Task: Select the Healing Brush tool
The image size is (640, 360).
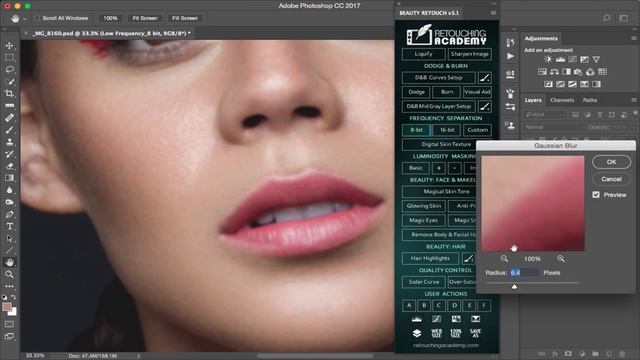Action: 9,118
